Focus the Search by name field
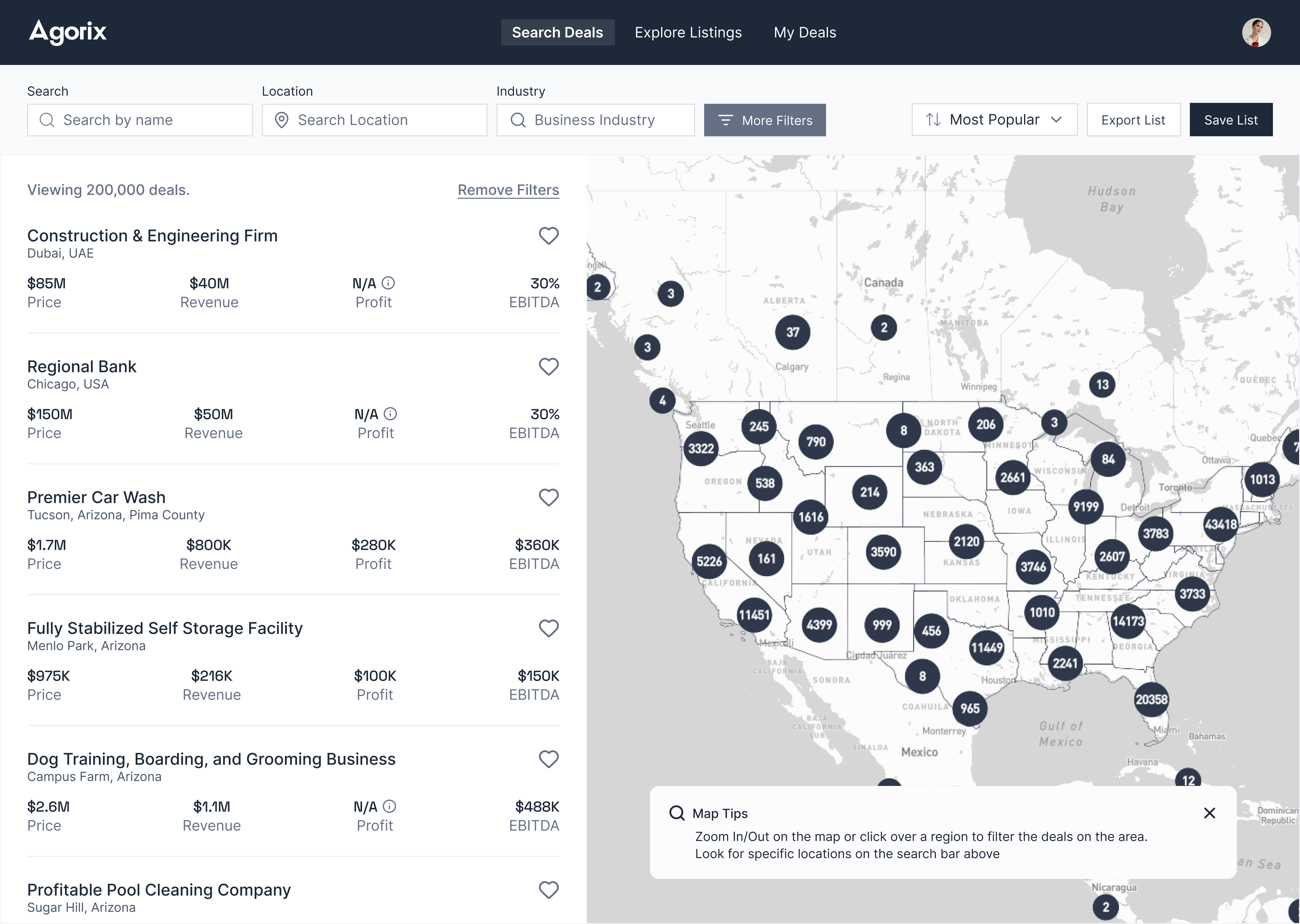 (x=139, y=120)
